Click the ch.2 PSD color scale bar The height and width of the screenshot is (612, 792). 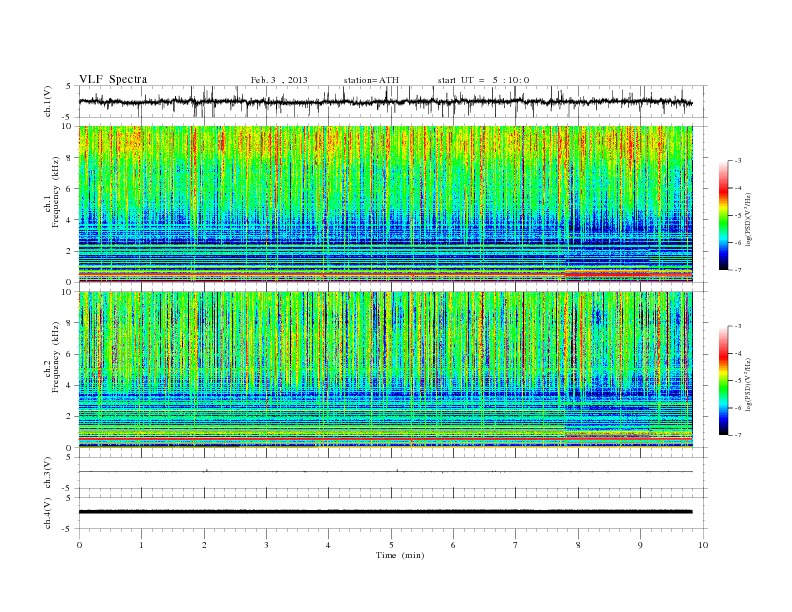tap(723, 381)
